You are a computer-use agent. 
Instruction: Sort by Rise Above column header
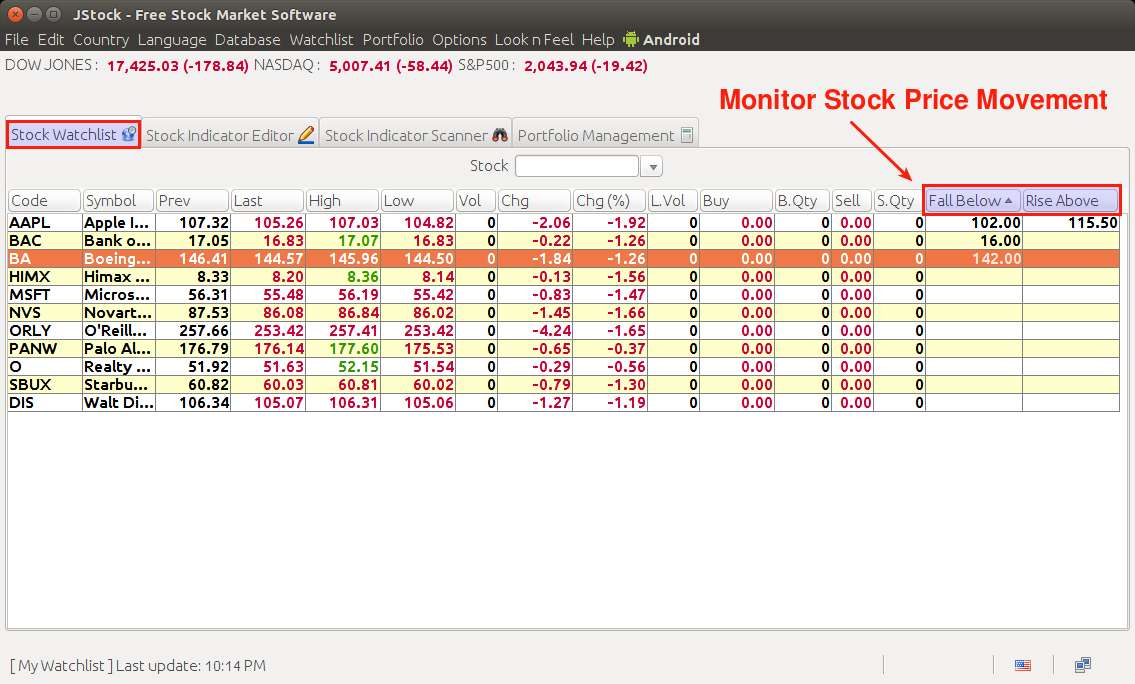click(x=1071, y=200)
